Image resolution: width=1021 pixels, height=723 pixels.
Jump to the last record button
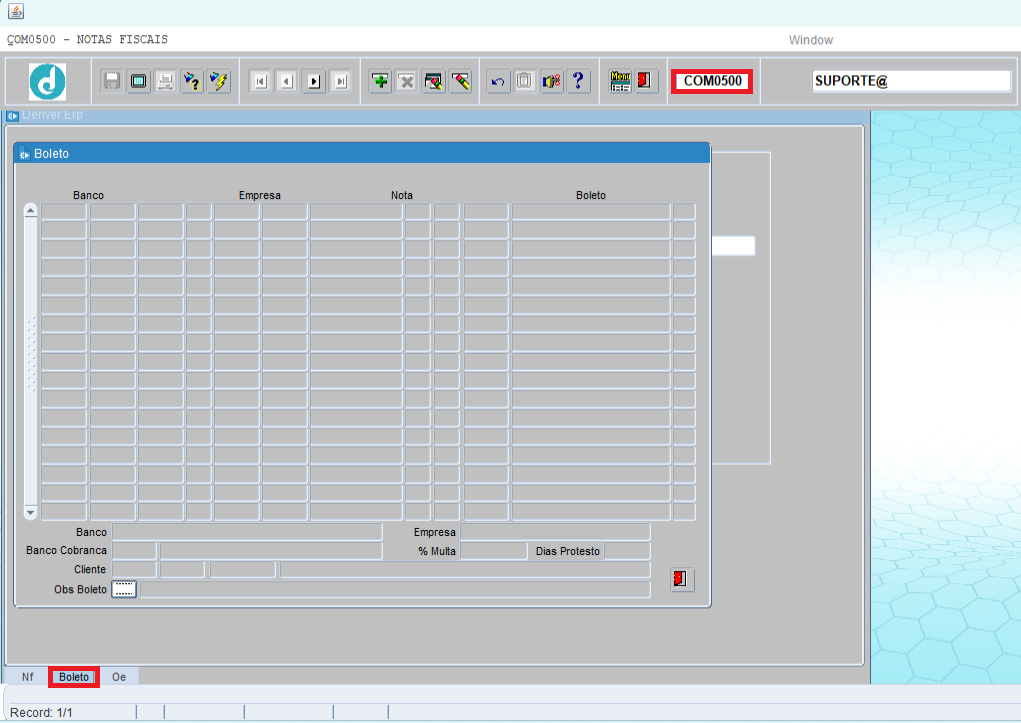click(340, 82)
